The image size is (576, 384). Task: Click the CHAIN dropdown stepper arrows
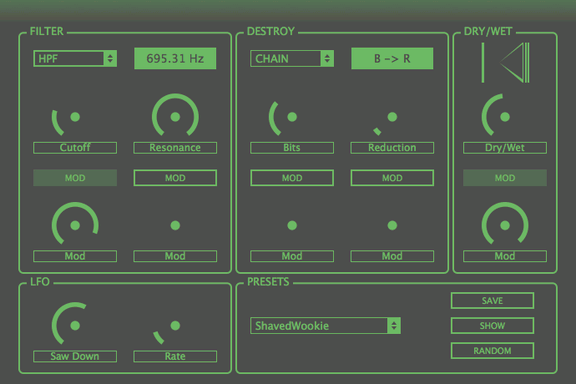click(x=327, y=58)
